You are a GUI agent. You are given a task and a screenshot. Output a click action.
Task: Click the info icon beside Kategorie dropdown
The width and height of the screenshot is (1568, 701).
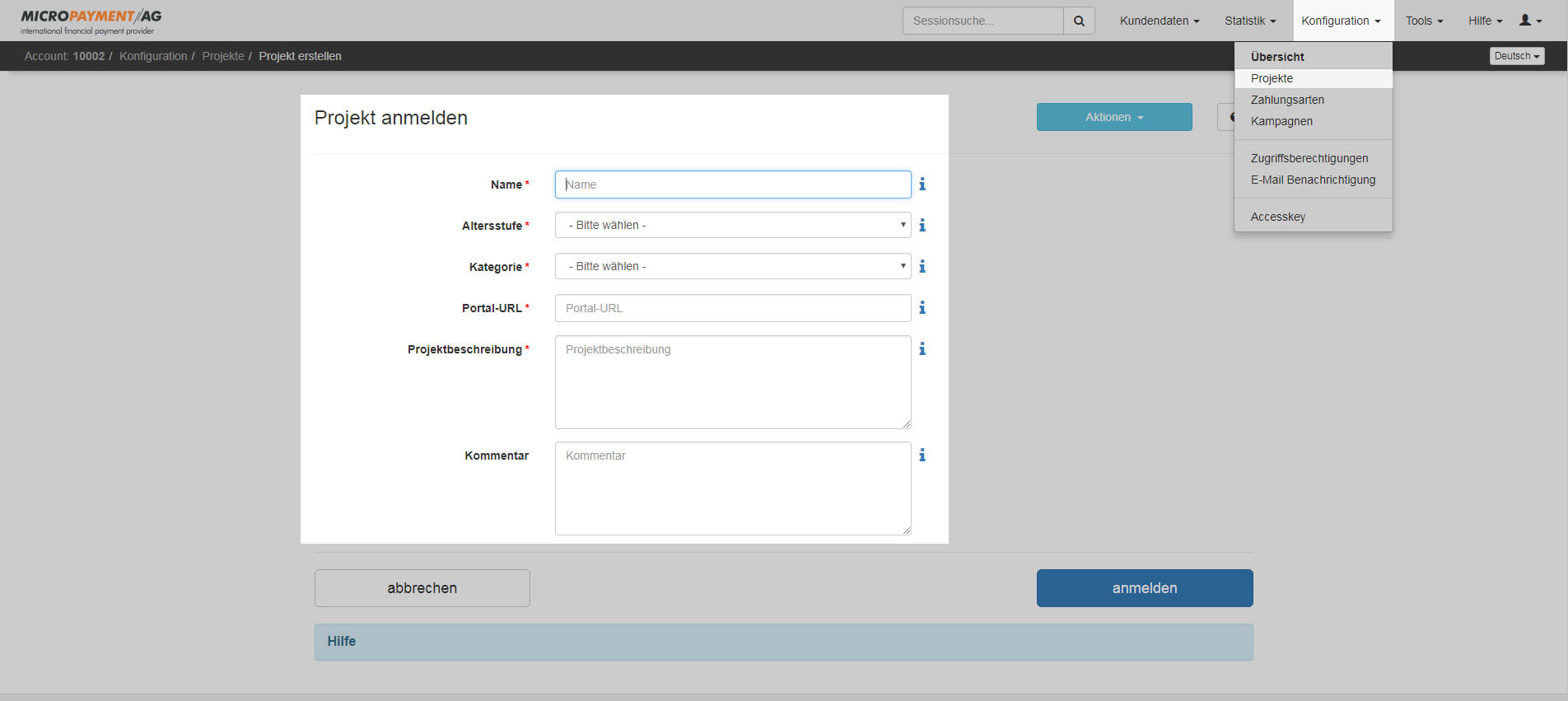[922, 266]
